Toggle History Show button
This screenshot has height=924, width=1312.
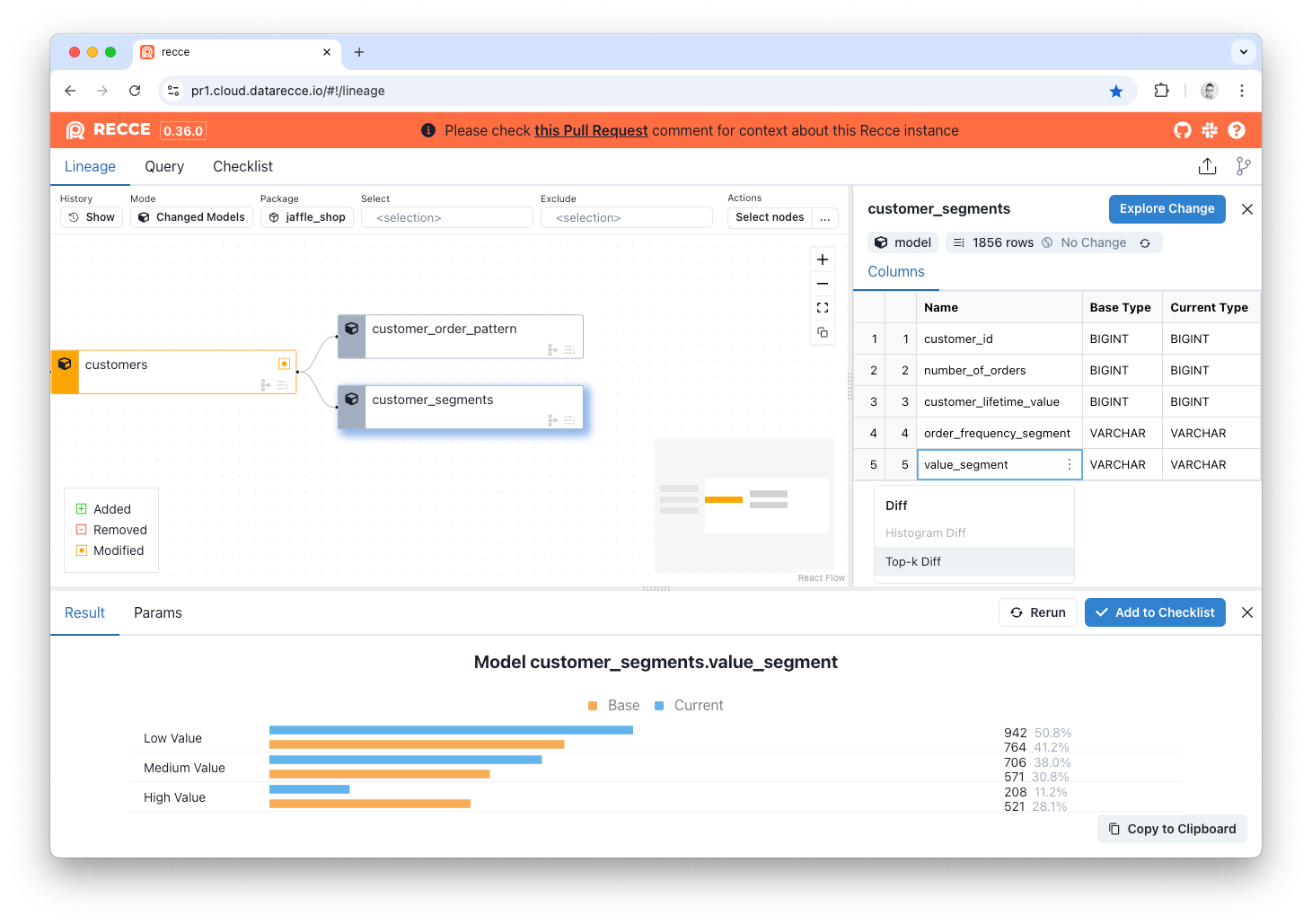pos(92,217)
